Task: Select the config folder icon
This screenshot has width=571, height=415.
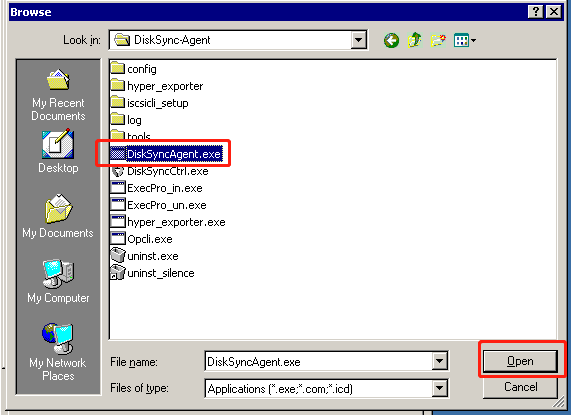Action: [x=118, y=68]
